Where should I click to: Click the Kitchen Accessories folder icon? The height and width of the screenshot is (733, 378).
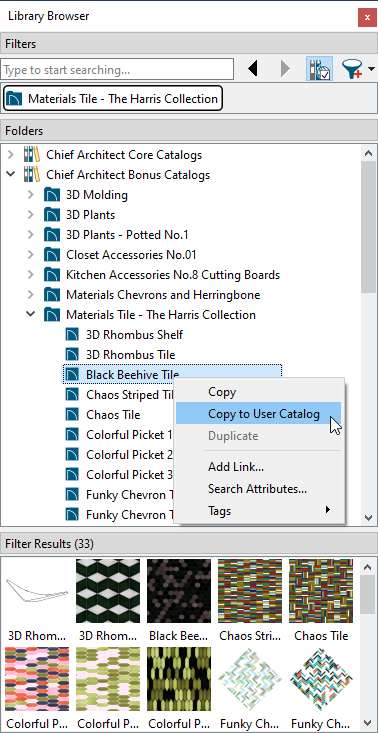[x=52, y=275]
